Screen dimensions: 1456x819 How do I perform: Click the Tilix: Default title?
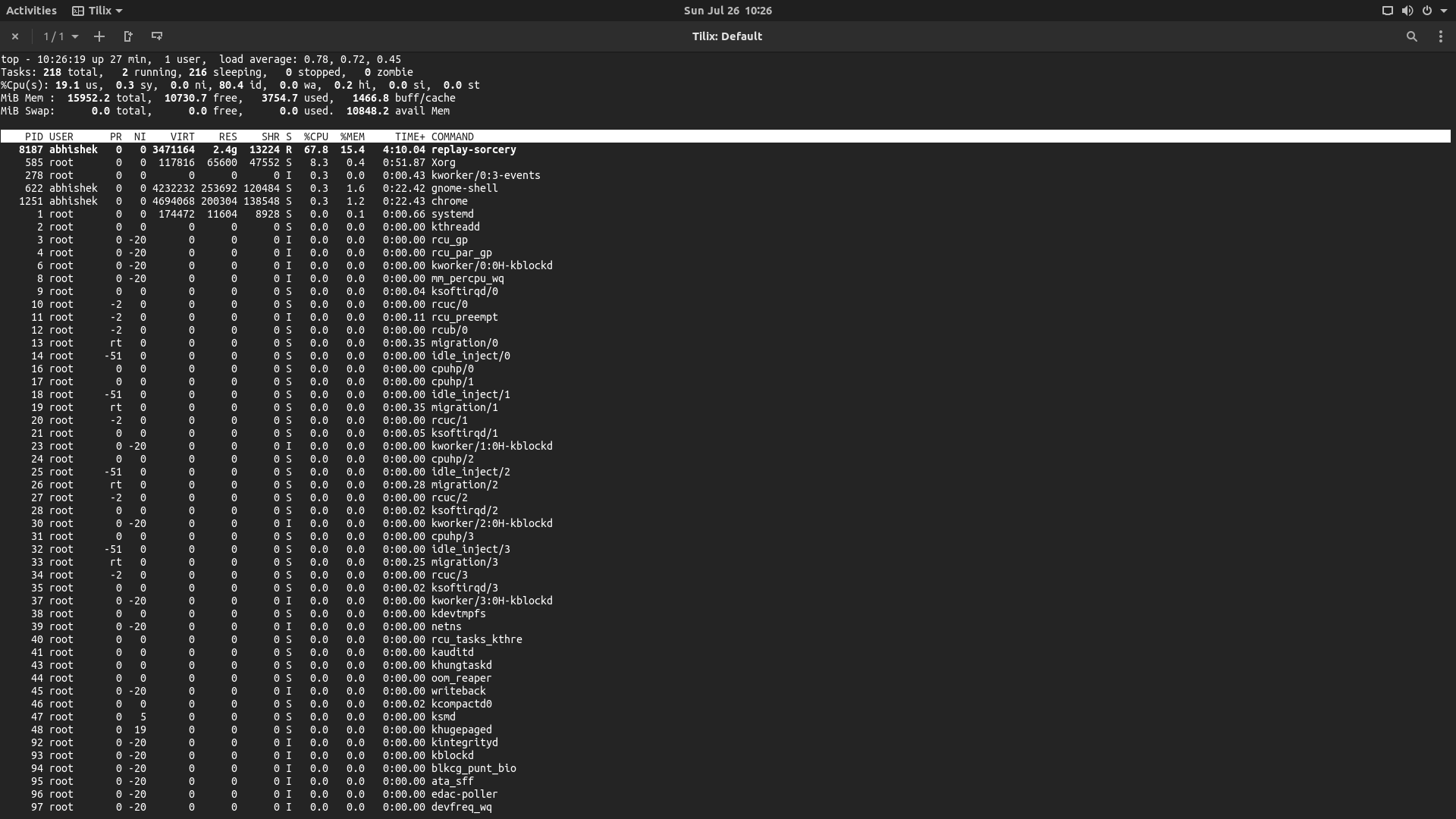point(726,36)
